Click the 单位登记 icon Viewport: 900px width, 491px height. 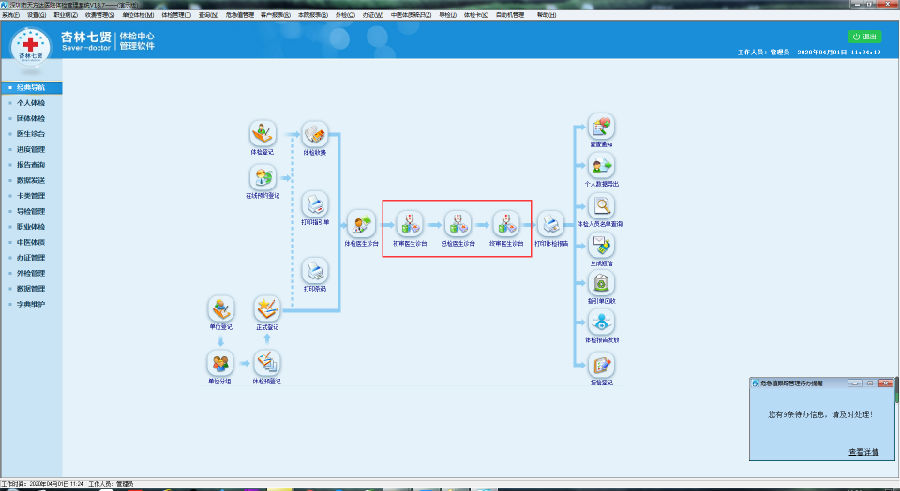[x=220, y=308]
